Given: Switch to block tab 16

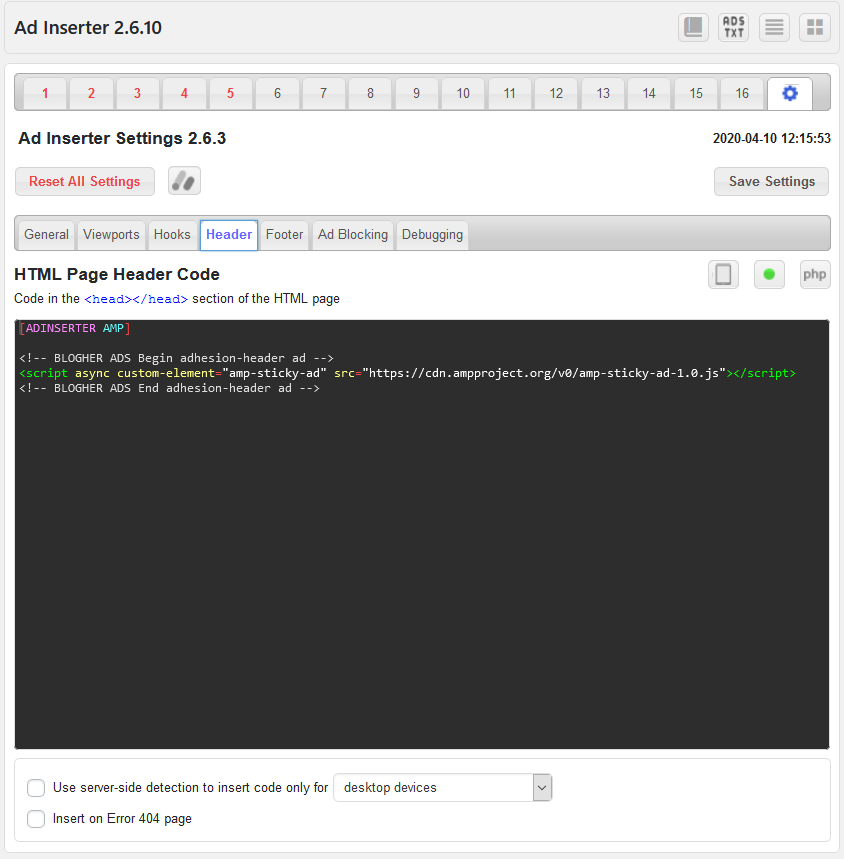Looking at the screenshot, I should tap(742, 93).
